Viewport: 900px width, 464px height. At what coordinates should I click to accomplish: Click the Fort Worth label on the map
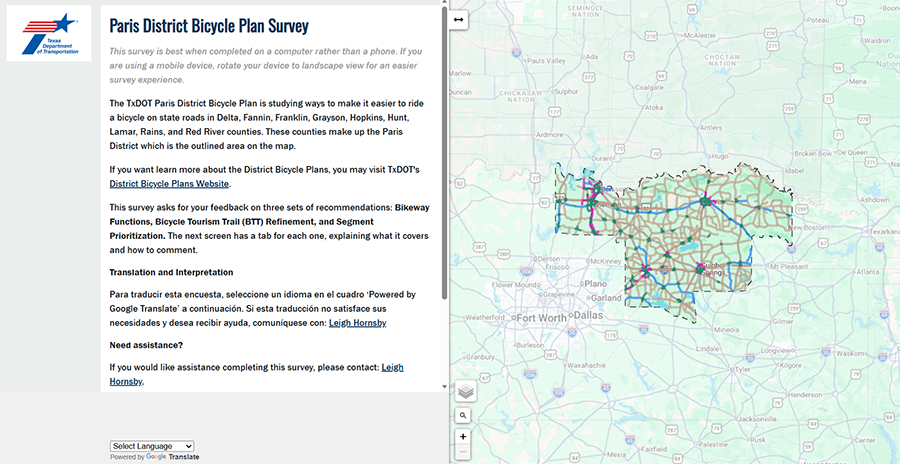pyautogui.click(x=542, y=318)
